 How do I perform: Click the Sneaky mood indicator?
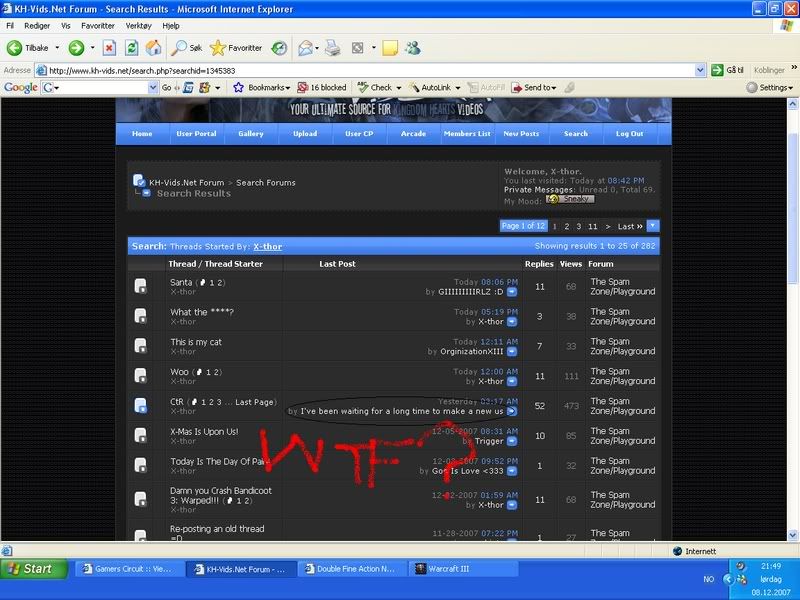(570, 199)
